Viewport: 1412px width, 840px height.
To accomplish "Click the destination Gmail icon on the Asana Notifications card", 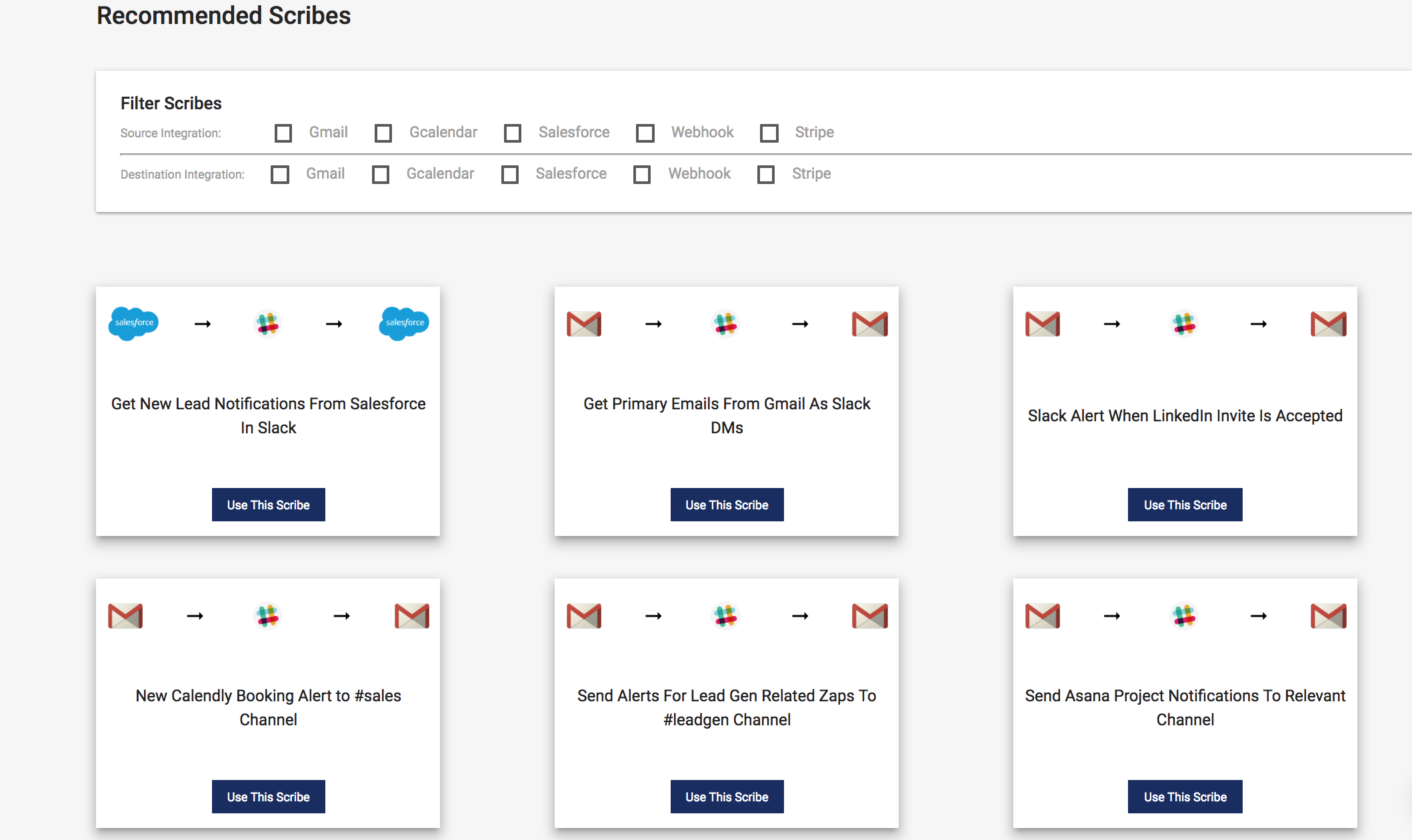I will (1329, 616).
